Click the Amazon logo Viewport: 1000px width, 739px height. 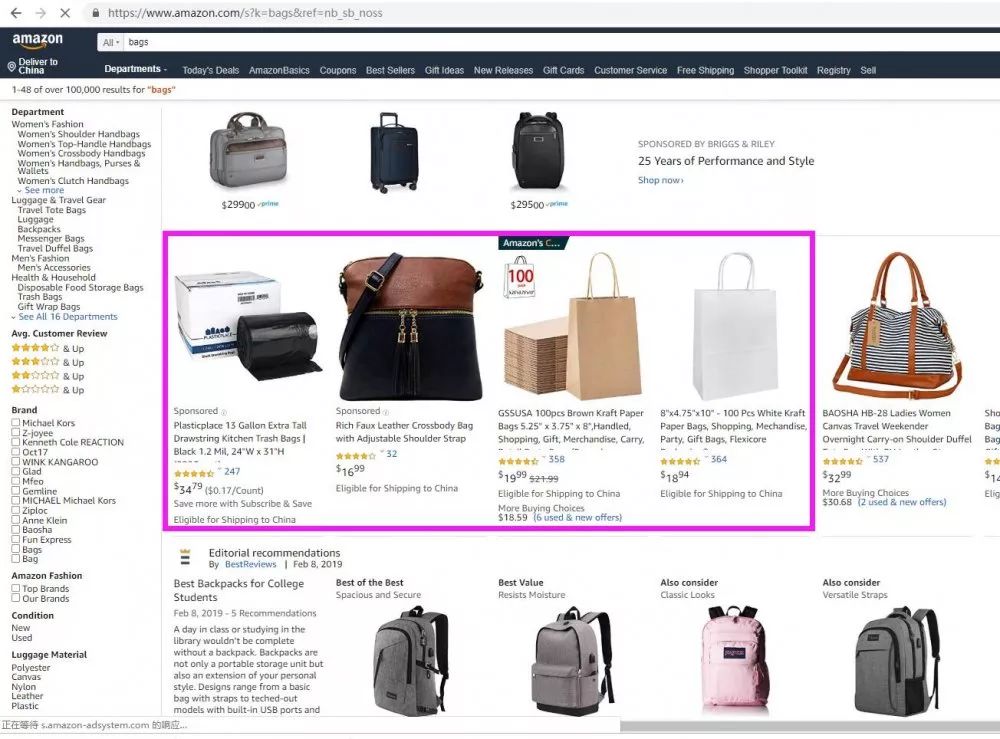click(38, 40)
